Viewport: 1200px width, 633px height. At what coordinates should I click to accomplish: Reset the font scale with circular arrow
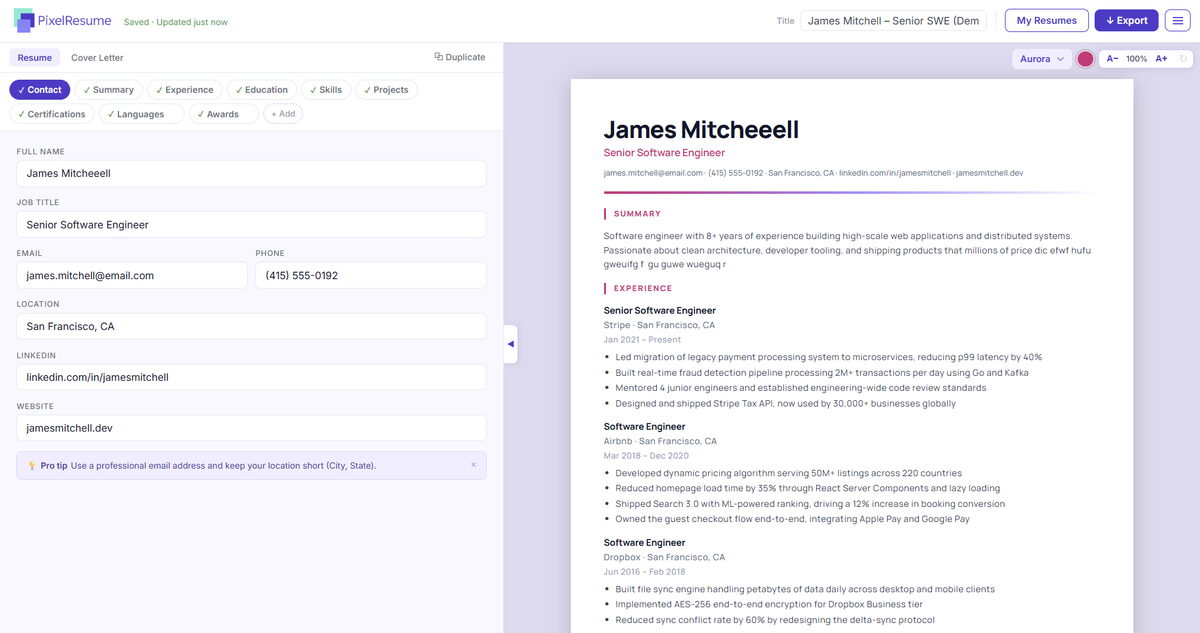[1183, 59]
